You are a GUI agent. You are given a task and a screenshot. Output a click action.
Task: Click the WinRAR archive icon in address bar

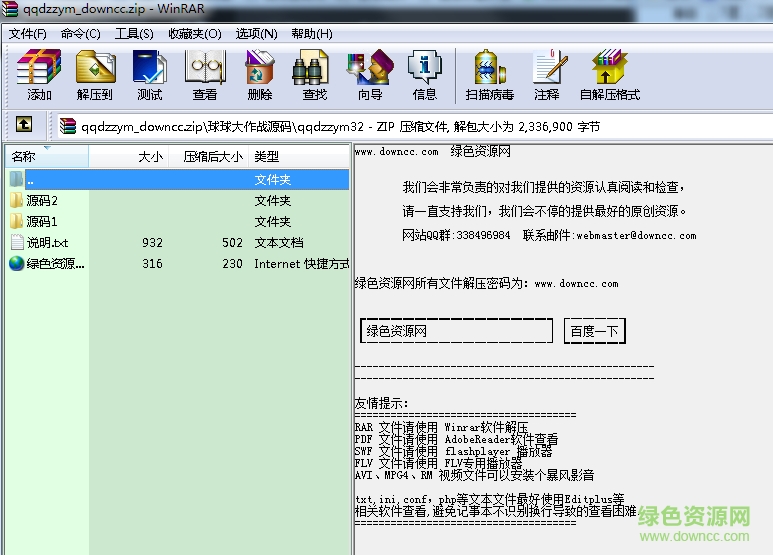(x=68, y=126)
